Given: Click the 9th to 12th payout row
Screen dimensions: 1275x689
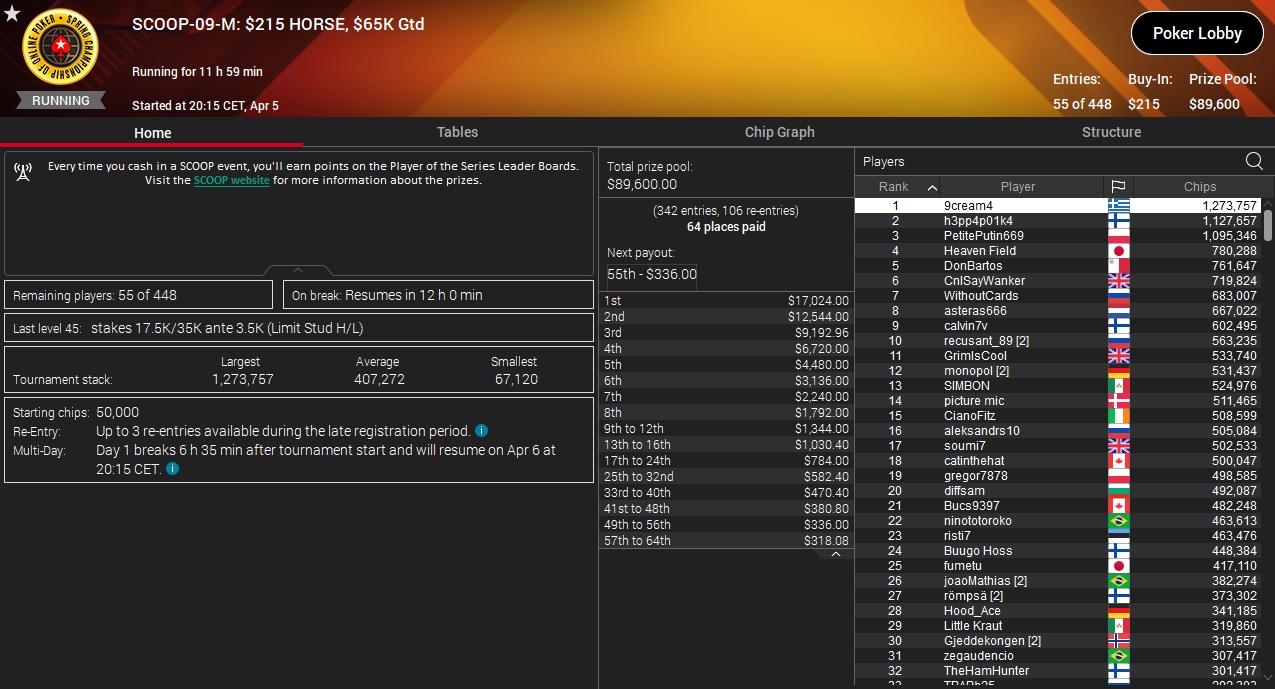Looking at the screenshot, I should tap(726, 429).
